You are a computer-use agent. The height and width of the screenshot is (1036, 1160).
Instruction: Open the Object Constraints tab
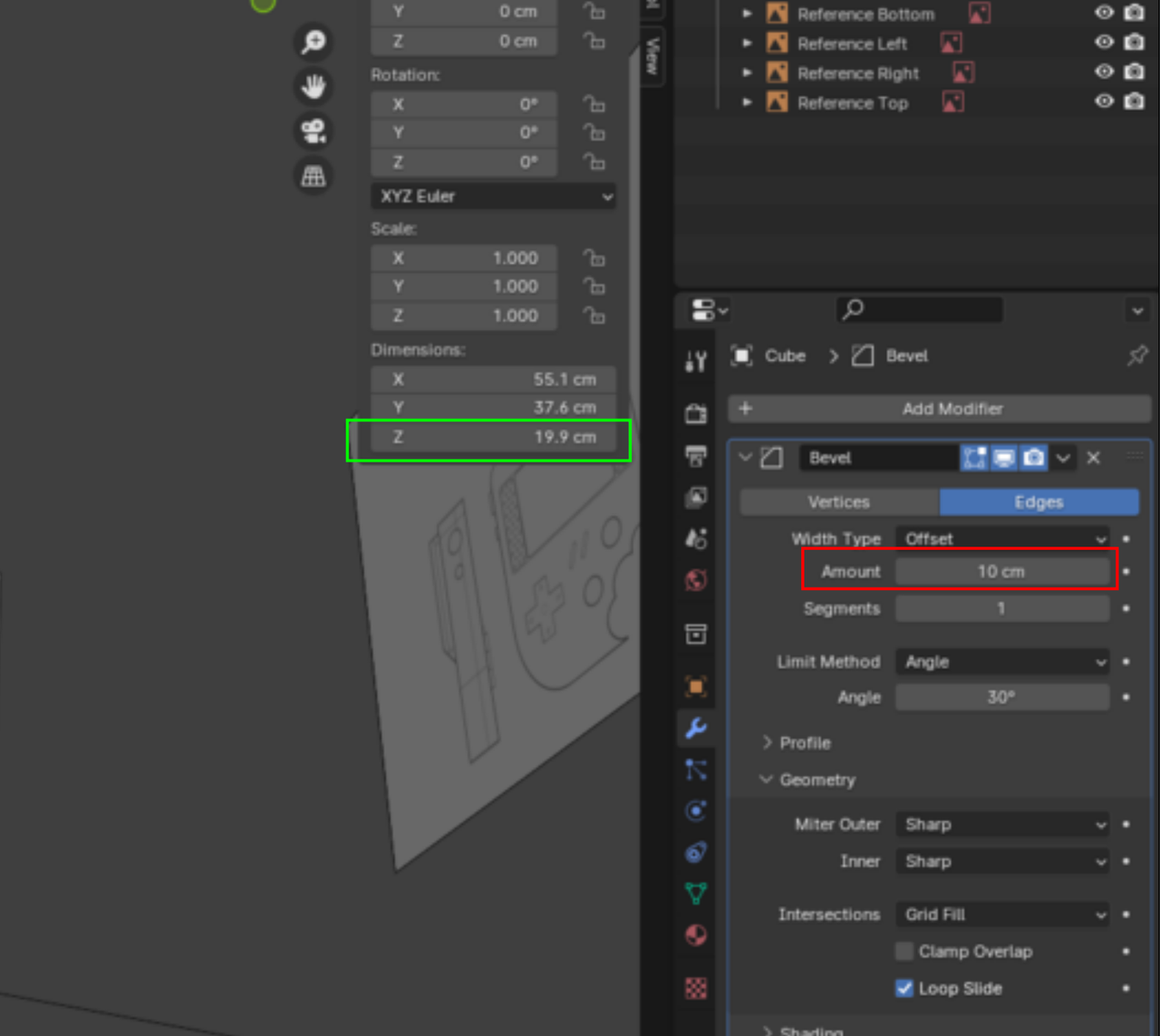coord(696,852)
